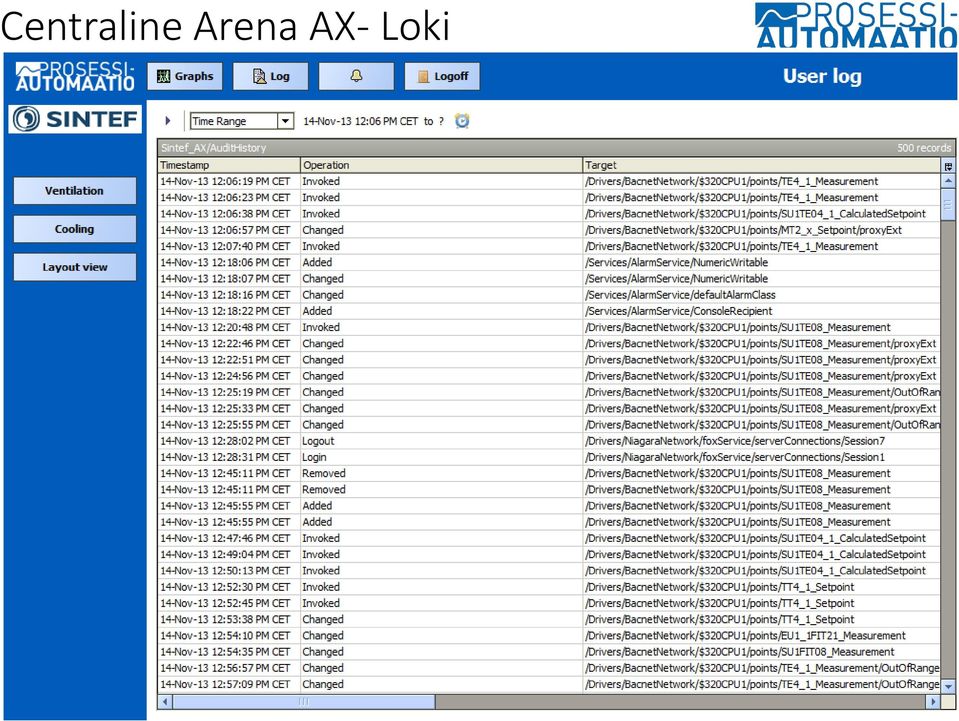Click 'Changed' in the 12:53:38 PM row
This screenshot has height=721, width=959.
click(x=323, y=619)
